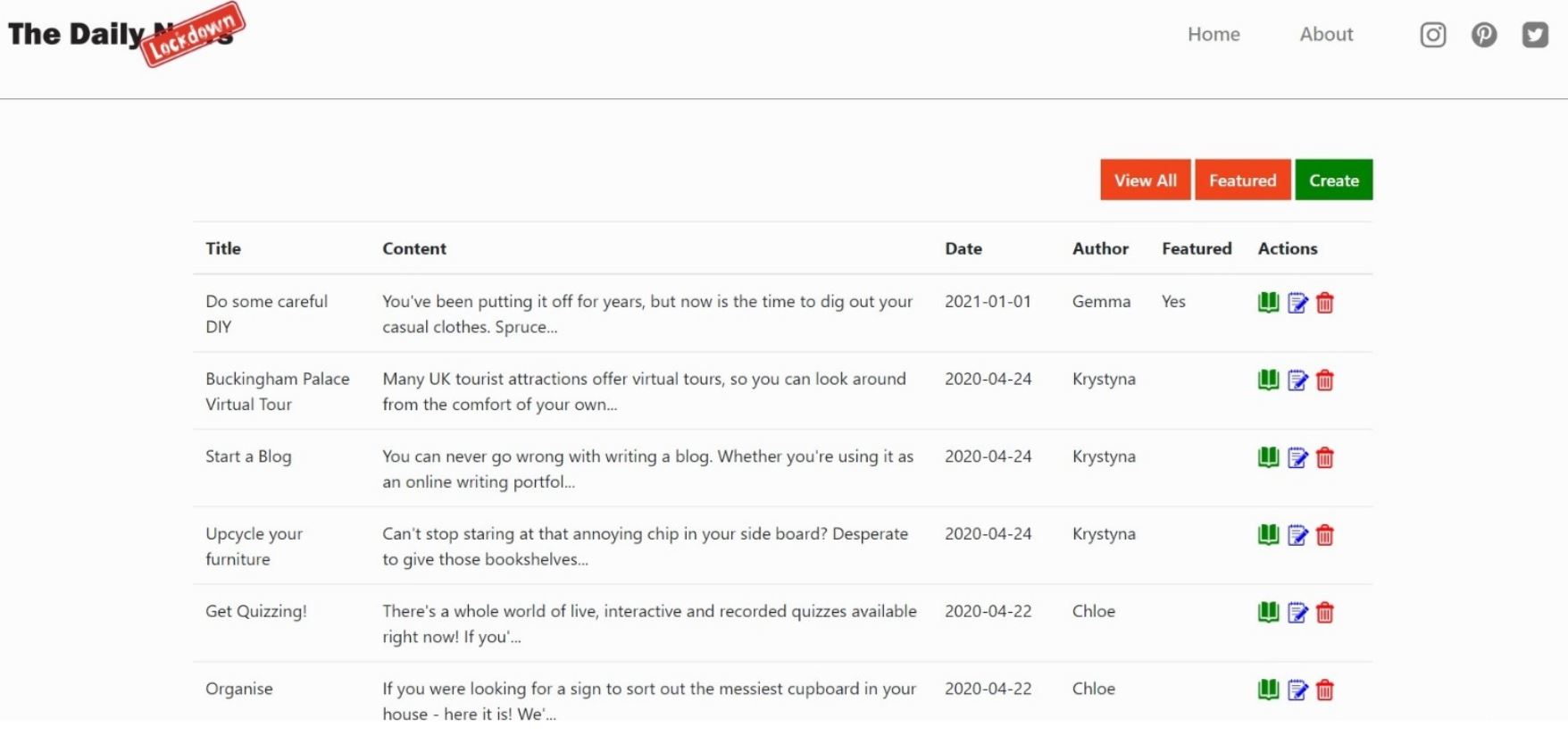The width and height of the screenshot is (1568, 736).
Task: Click the 'Yes' featured value
Action: (x=1173, y=301)
